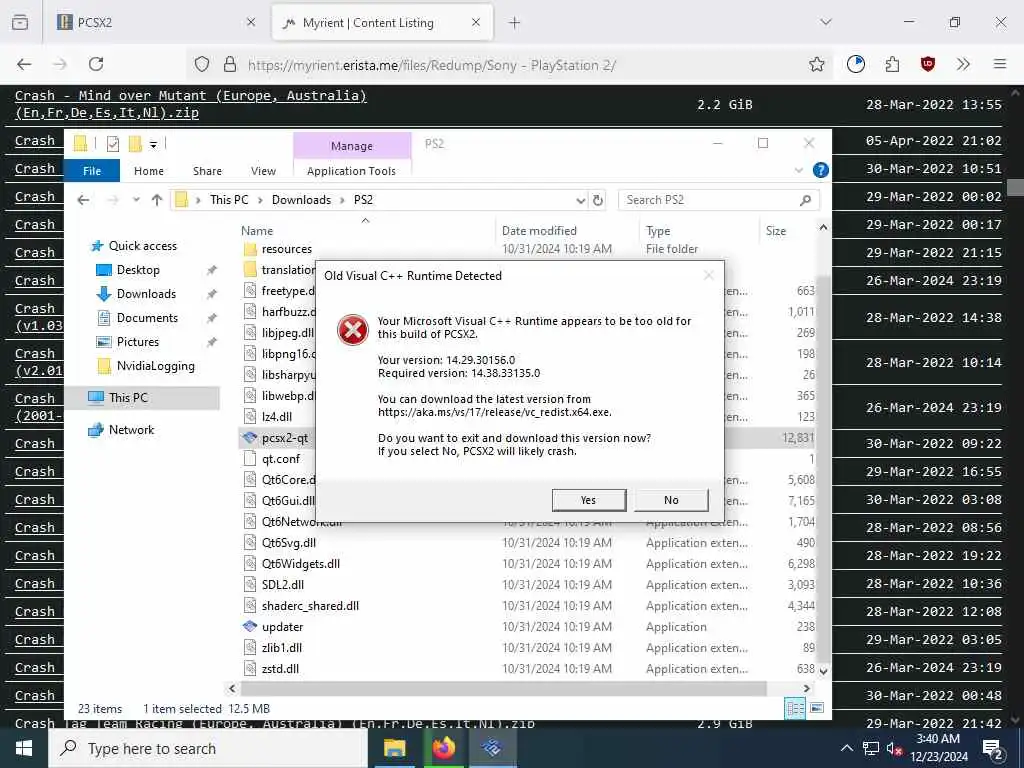
Task: Select Qt6Svg.dll file
Action: coord(289,543)
